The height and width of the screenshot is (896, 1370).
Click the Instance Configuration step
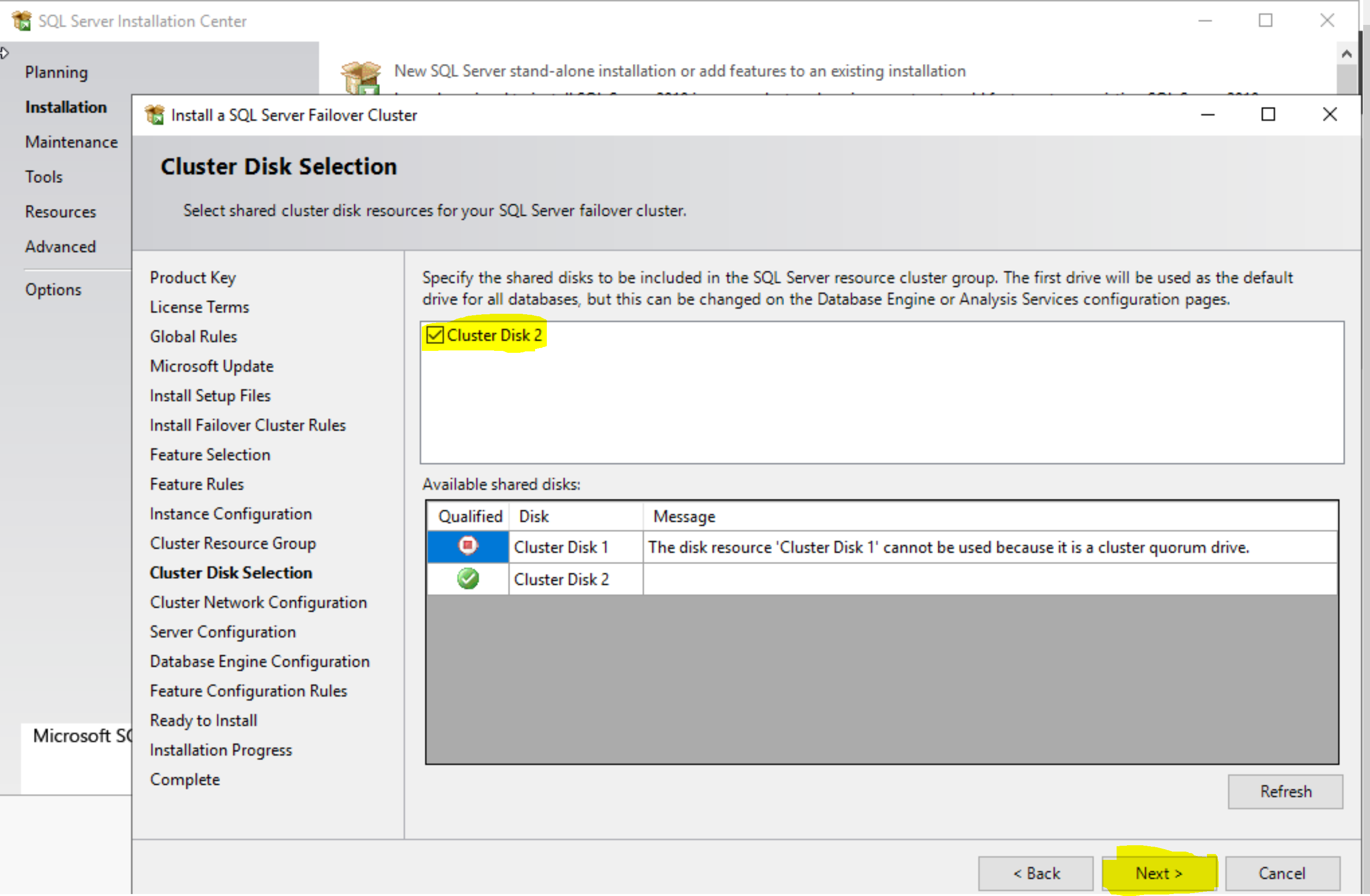231,513
